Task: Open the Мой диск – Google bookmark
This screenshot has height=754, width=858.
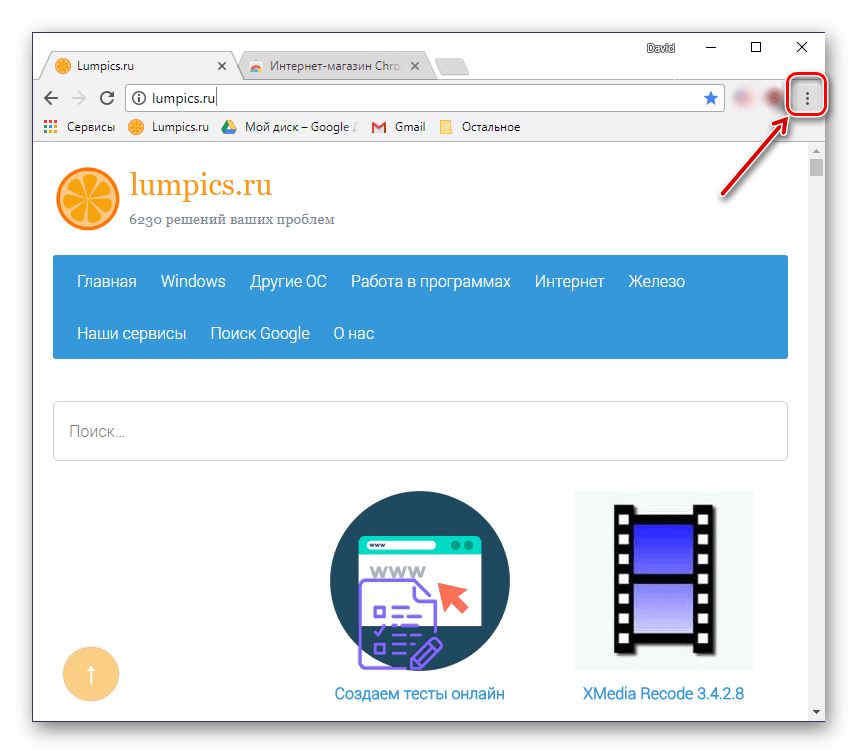Action: 289,127
